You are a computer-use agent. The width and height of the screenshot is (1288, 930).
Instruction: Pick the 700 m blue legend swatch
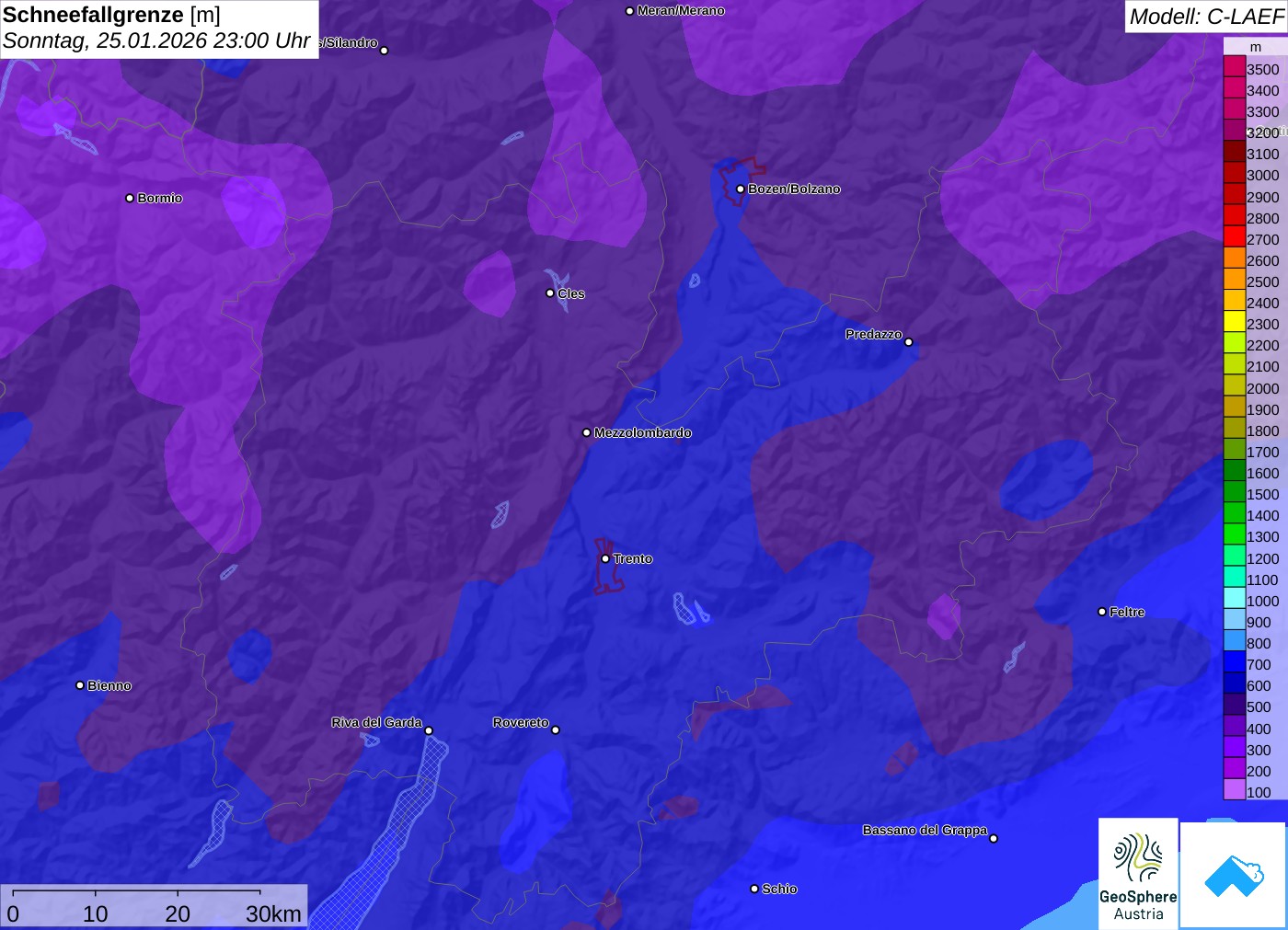click(x=1234, y=664)
